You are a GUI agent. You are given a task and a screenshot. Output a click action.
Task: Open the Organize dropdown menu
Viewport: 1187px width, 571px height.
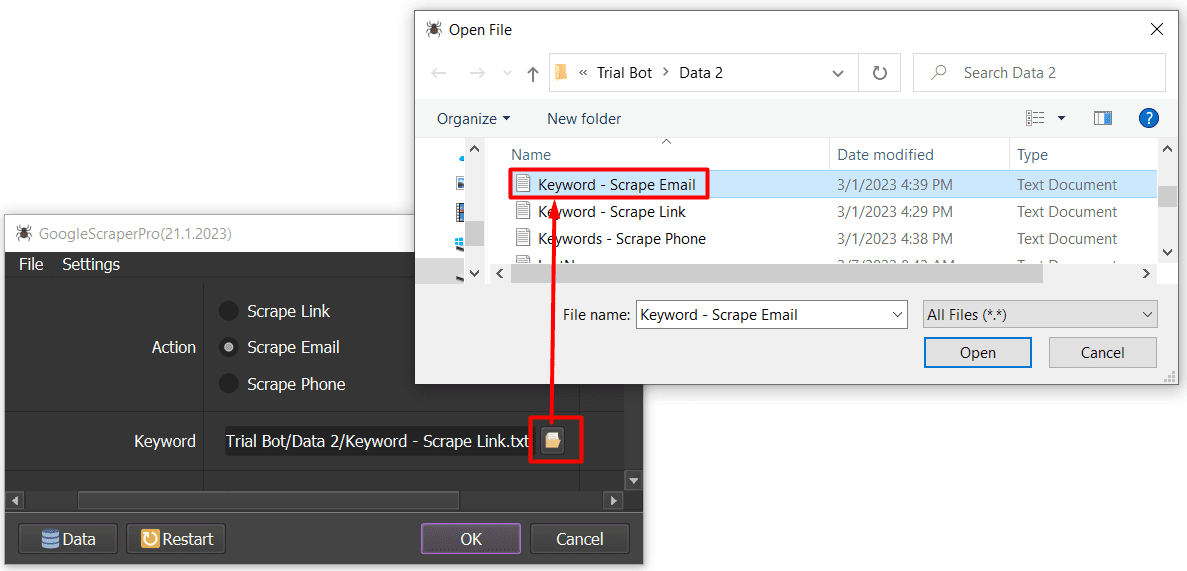tap(474, 119)
